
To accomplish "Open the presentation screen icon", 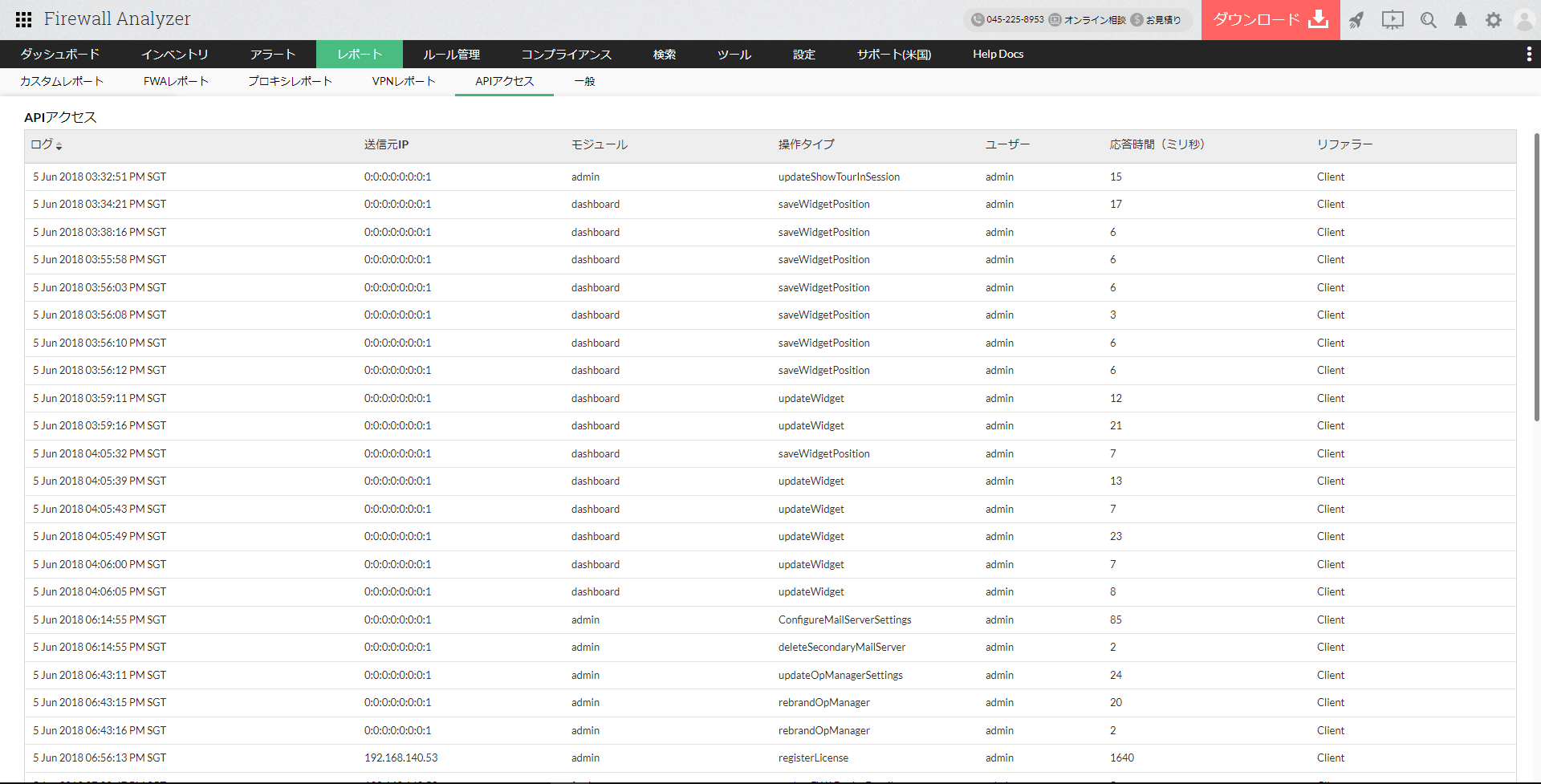I will click(1393, 20).
